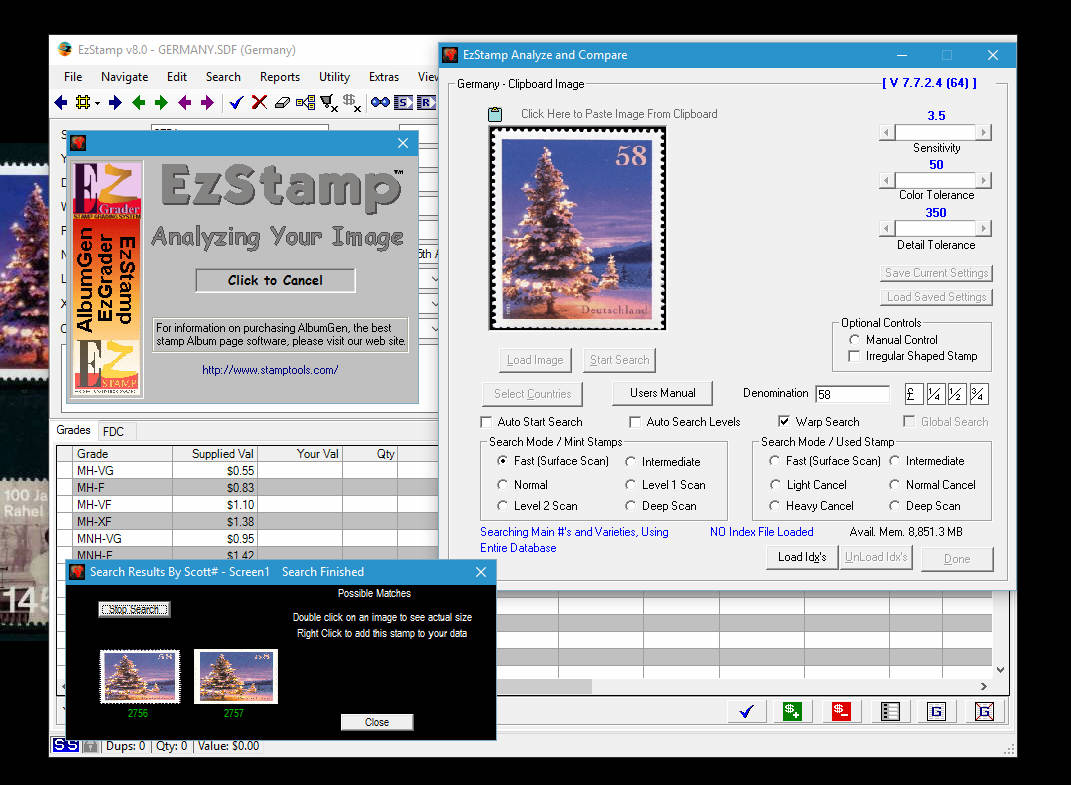The width and height of the screenshot is (1071, 785).
Task: Click the dark blue left arrow in EzStamp toolbar
Action: click(61, 102)
